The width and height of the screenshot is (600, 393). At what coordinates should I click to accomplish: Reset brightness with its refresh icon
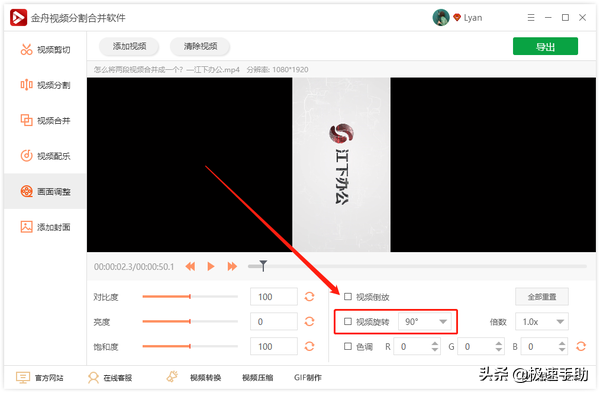click(309, 321)
